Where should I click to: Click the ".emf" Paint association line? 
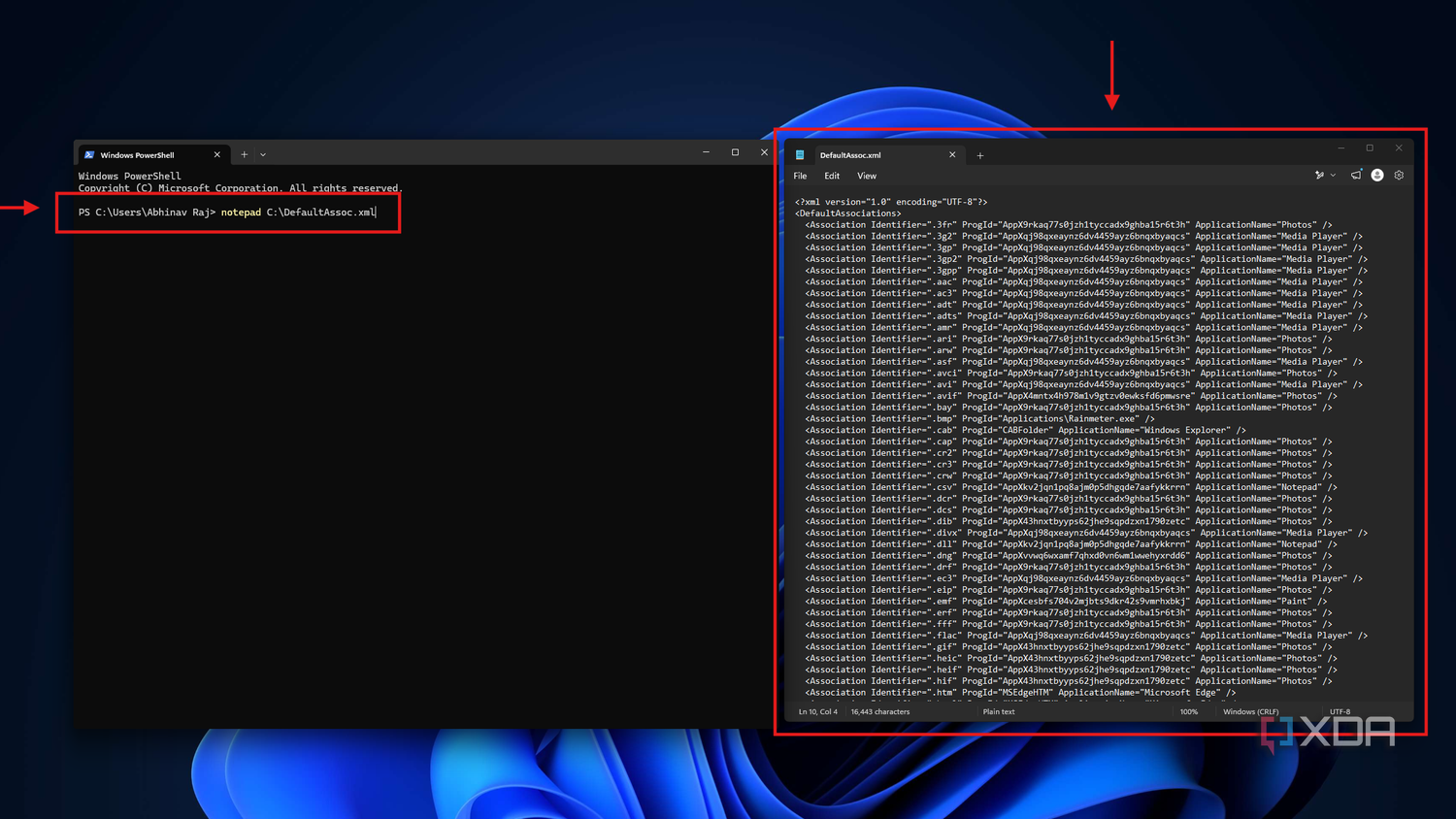pos(1066,602)
